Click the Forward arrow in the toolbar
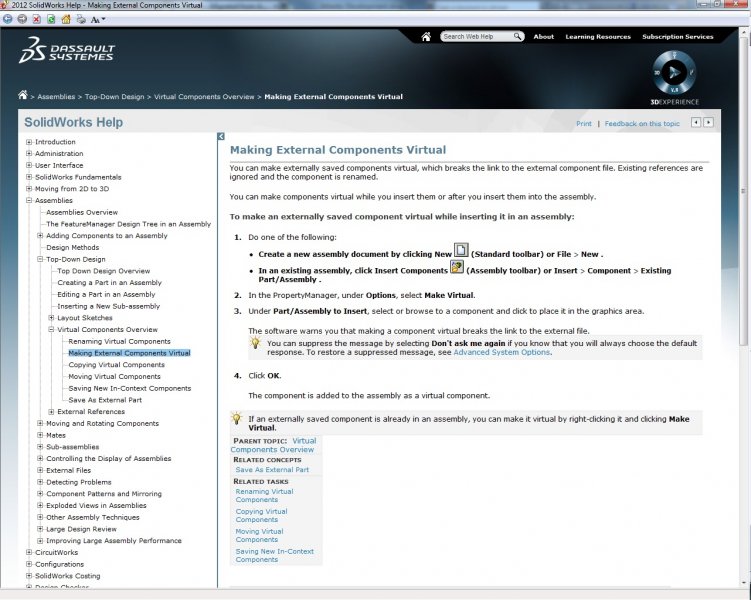Image resolution: width=751 pixels, height=600 pixels. coord(22,19)
